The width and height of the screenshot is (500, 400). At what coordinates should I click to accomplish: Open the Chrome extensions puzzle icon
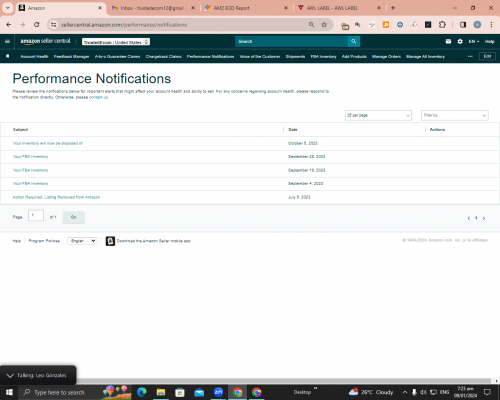coord(442,25)
